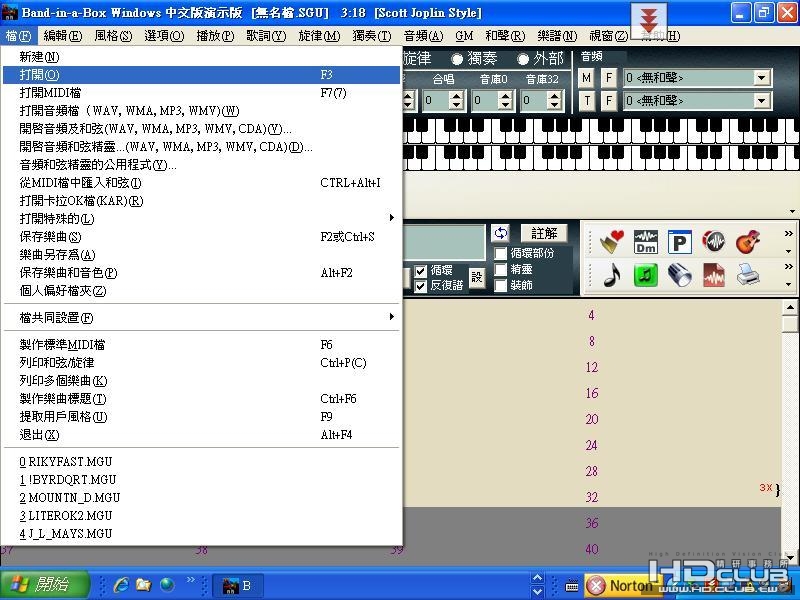The width and height of the screenshot is (800, 600).
Task: Open the 旋律(M) menu
Action: (319, 36)
